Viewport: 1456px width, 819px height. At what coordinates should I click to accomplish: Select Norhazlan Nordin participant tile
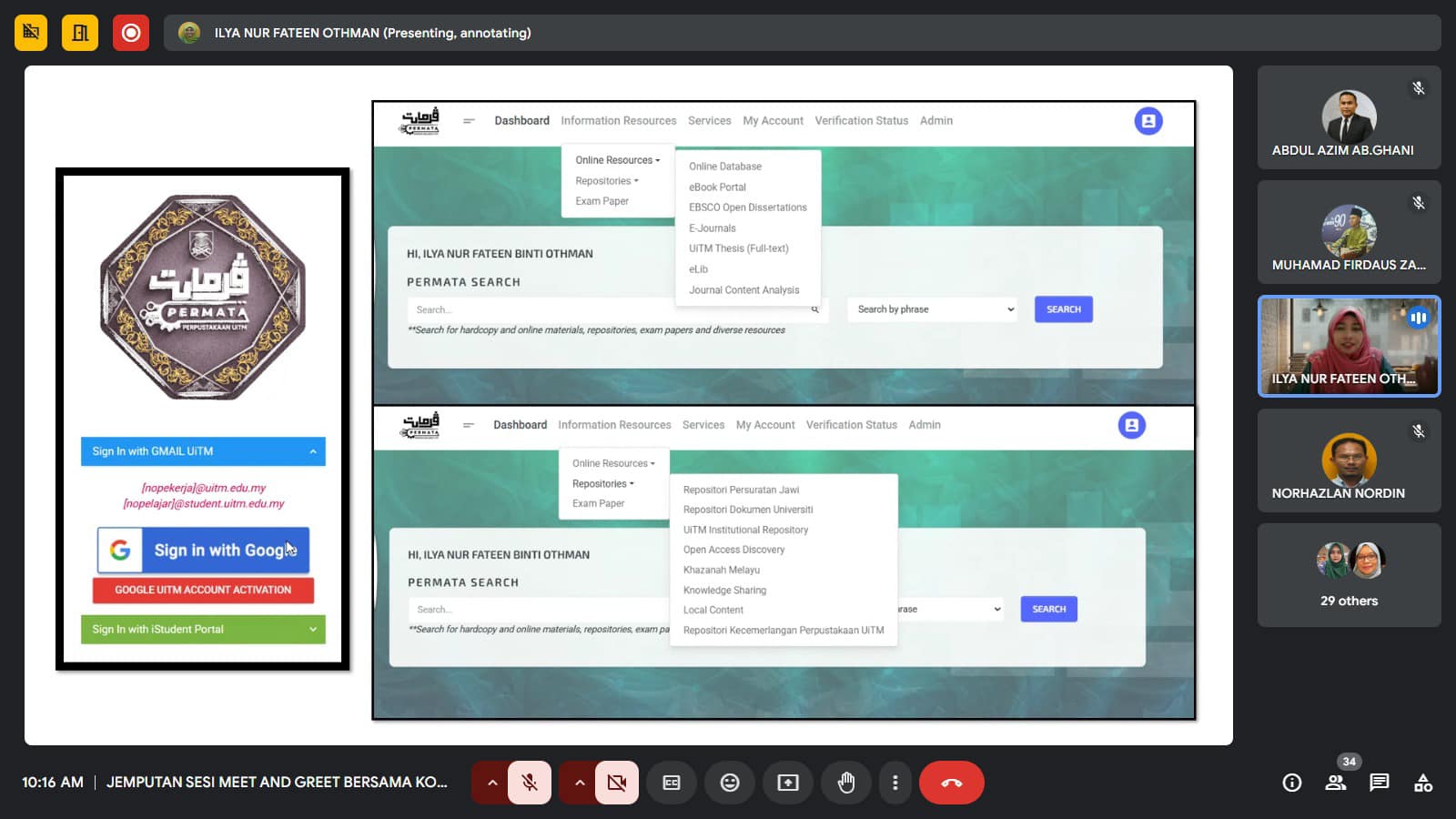click(1350, 460)
